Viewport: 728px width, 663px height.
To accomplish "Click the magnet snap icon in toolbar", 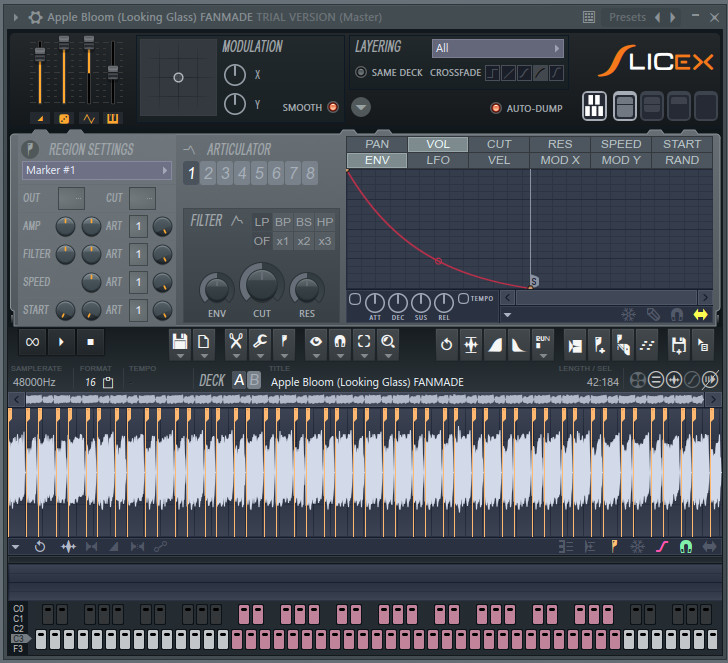I will 340,342.
